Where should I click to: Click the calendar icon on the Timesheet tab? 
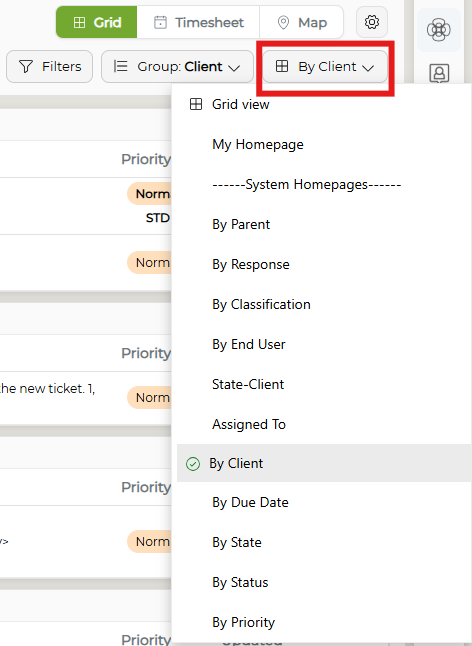point(160,22)
